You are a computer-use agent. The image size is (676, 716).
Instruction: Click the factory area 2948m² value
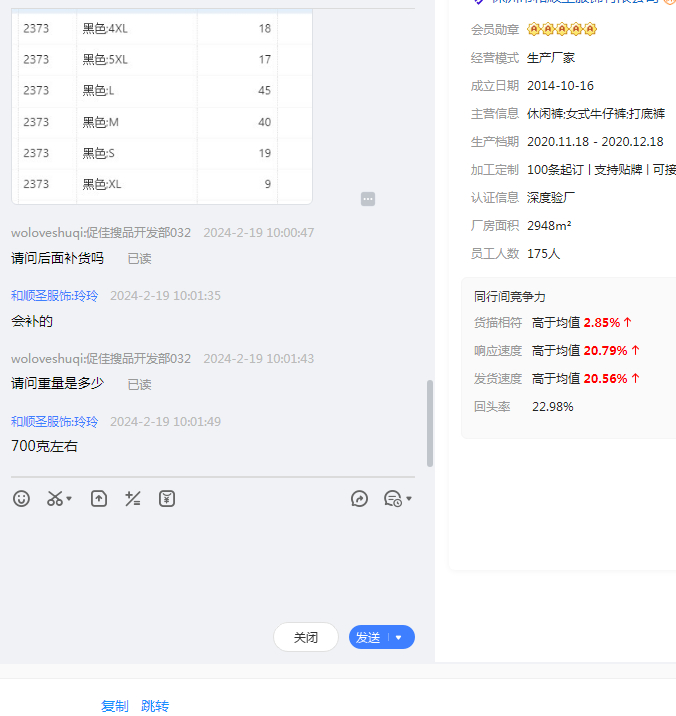pyautogui.click(x=549, y=226)
